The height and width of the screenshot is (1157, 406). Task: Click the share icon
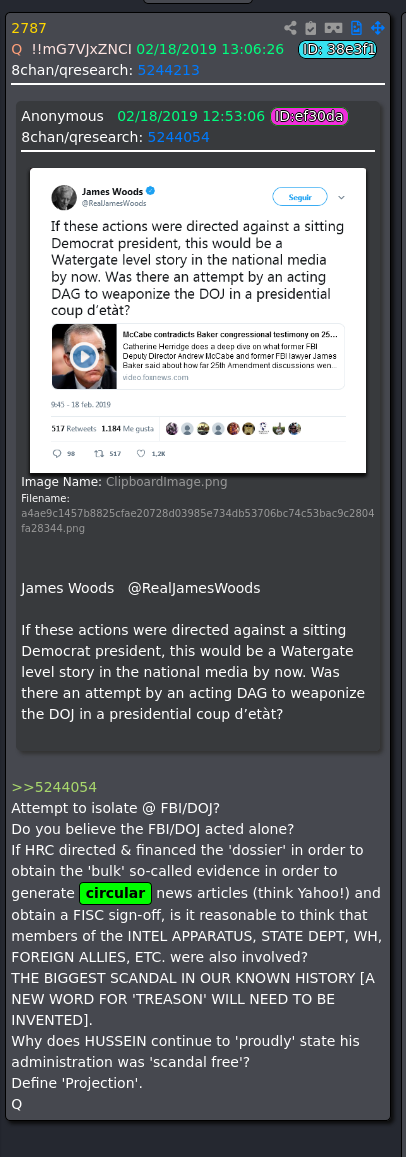pos(290,28)
